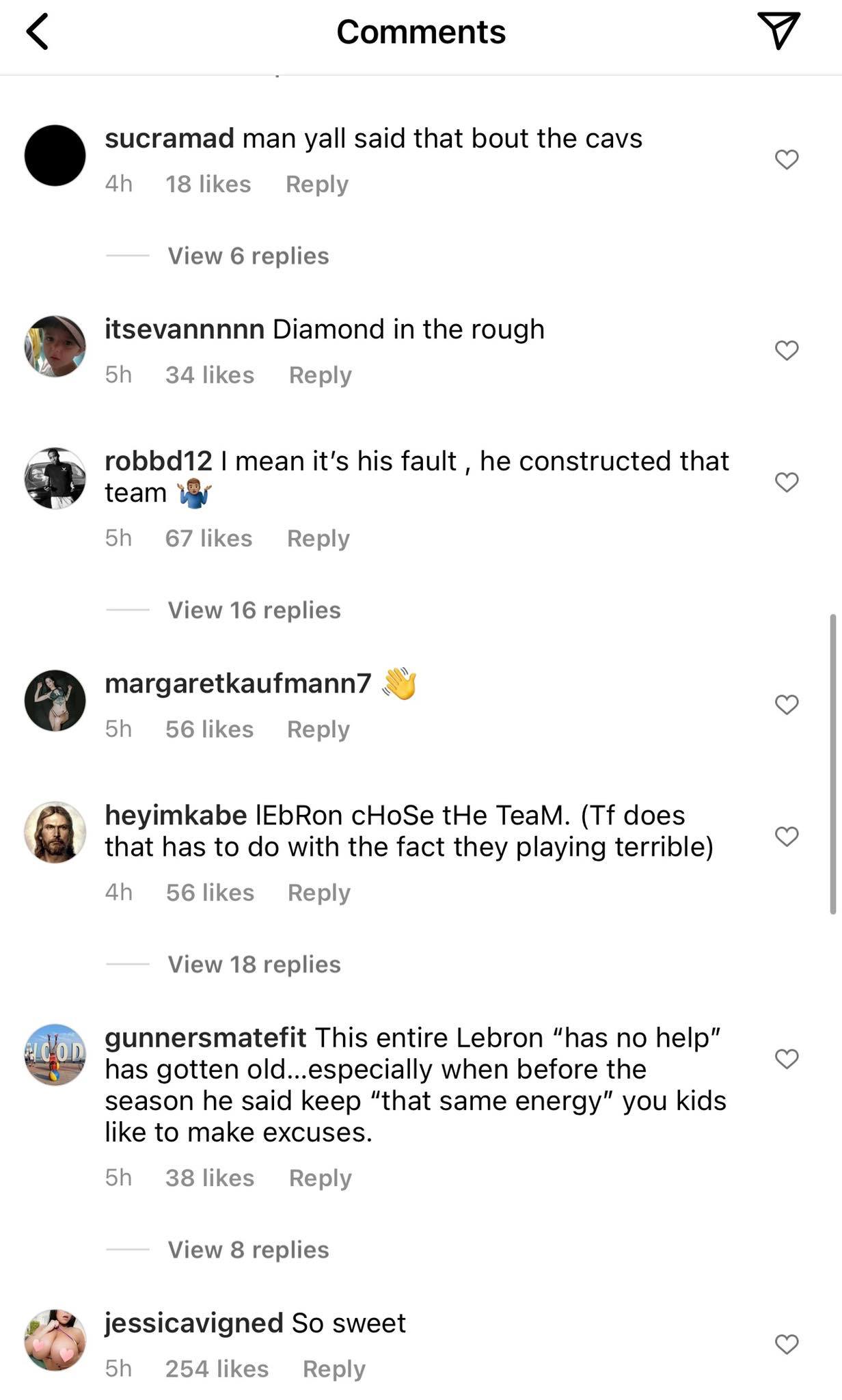Expand View 16 replies under robbd12
This screenshot has width=842, height=1400.
pyautogui.click(x=254, y=610)
